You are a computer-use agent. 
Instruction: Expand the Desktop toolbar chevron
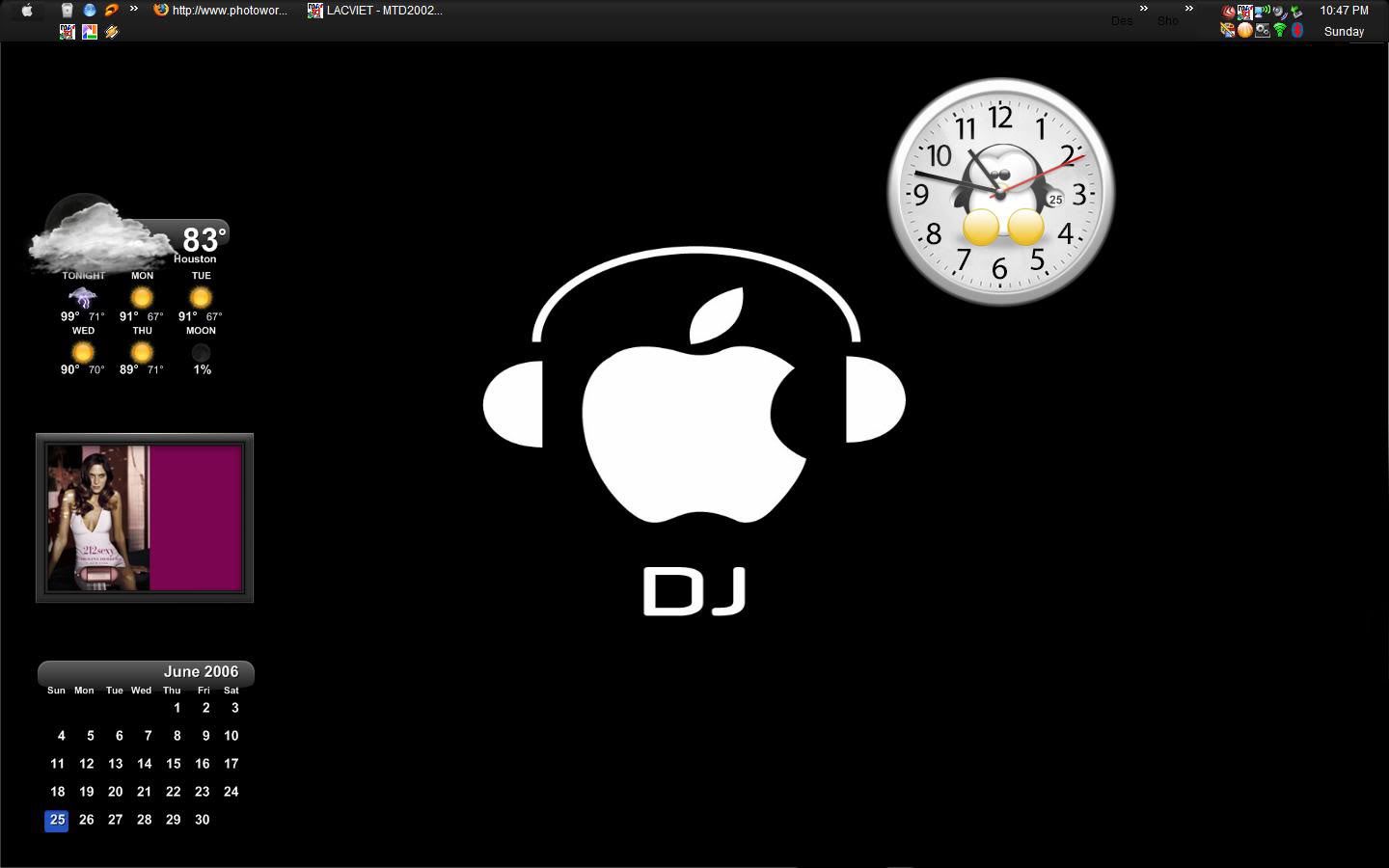pyautogui.click(x=1144, y=9)
